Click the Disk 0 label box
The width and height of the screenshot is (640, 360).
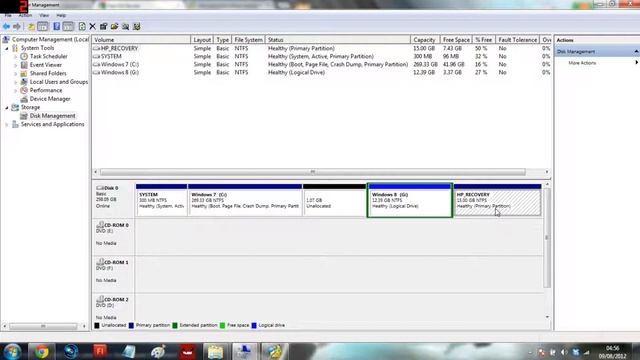point(114,200)
